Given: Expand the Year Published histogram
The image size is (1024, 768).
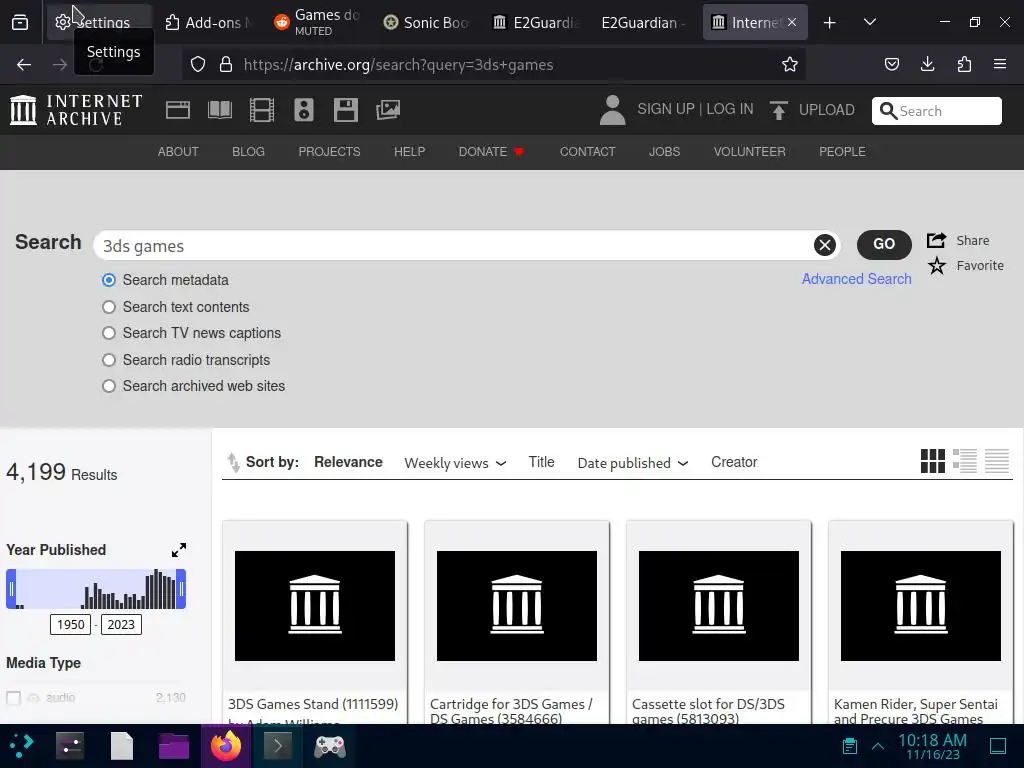Looking at the screenshot, I should coord(179,550).
